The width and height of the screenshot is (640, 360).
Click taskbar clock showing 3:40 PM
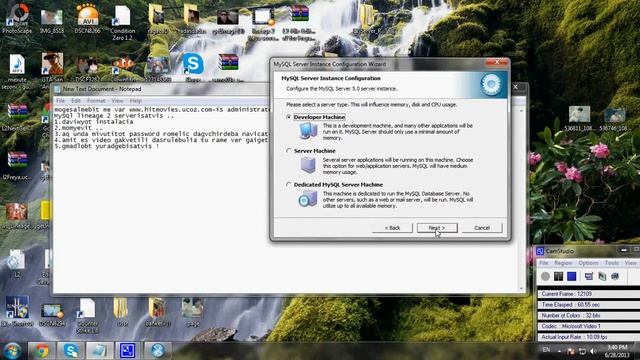click(617, 351)
